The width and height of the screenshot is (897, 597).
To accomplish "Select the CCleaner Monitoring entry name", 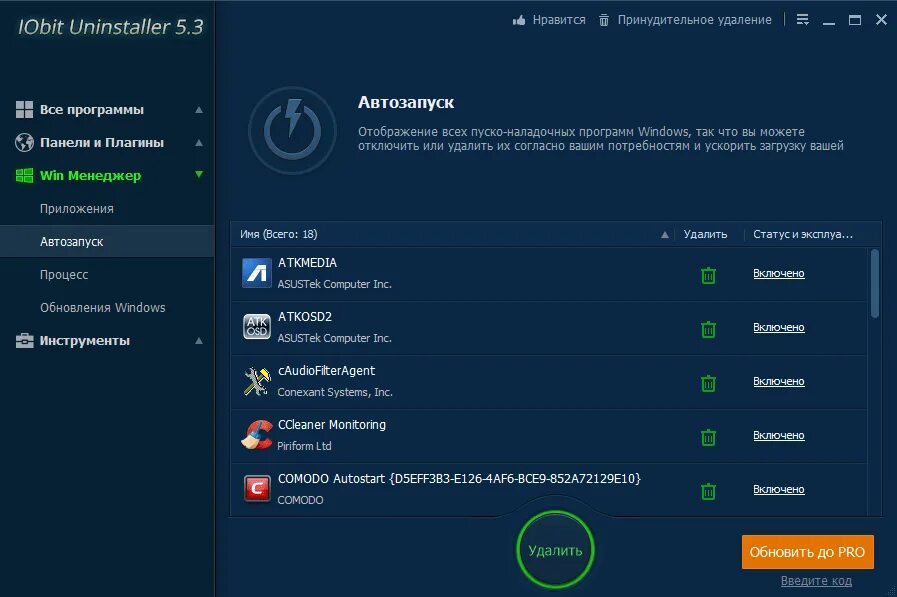I will [332, 424].
